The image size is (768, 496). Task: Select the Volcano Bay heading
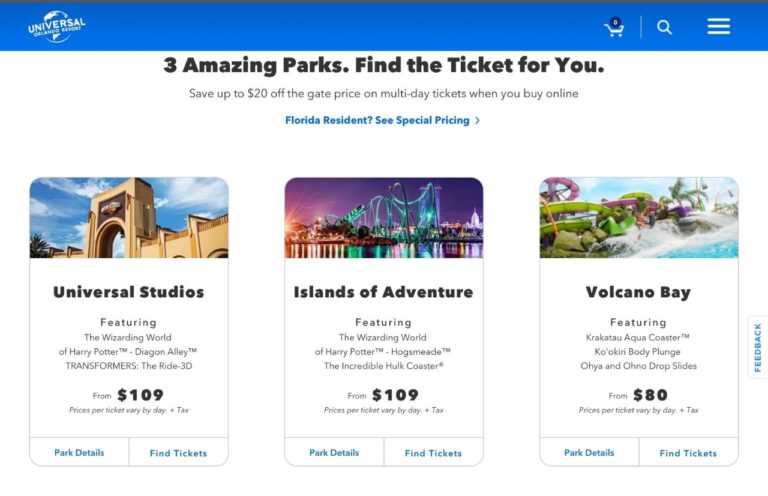tap(639, 292)
